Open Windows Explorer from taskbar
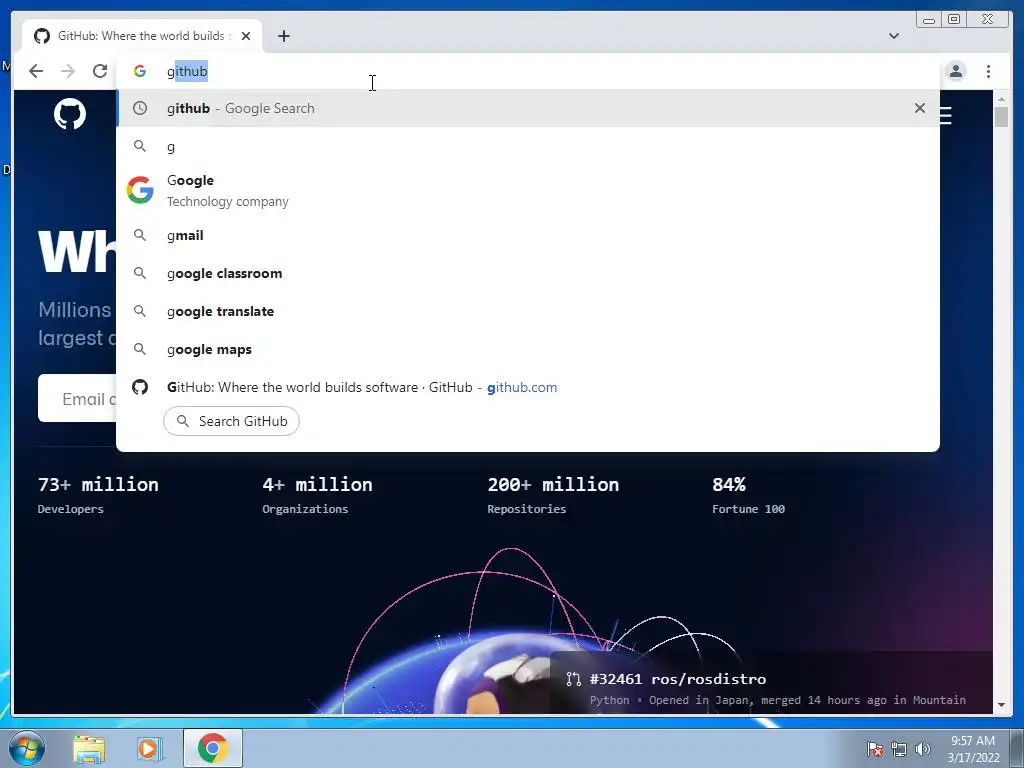 [x=89, y=748]
